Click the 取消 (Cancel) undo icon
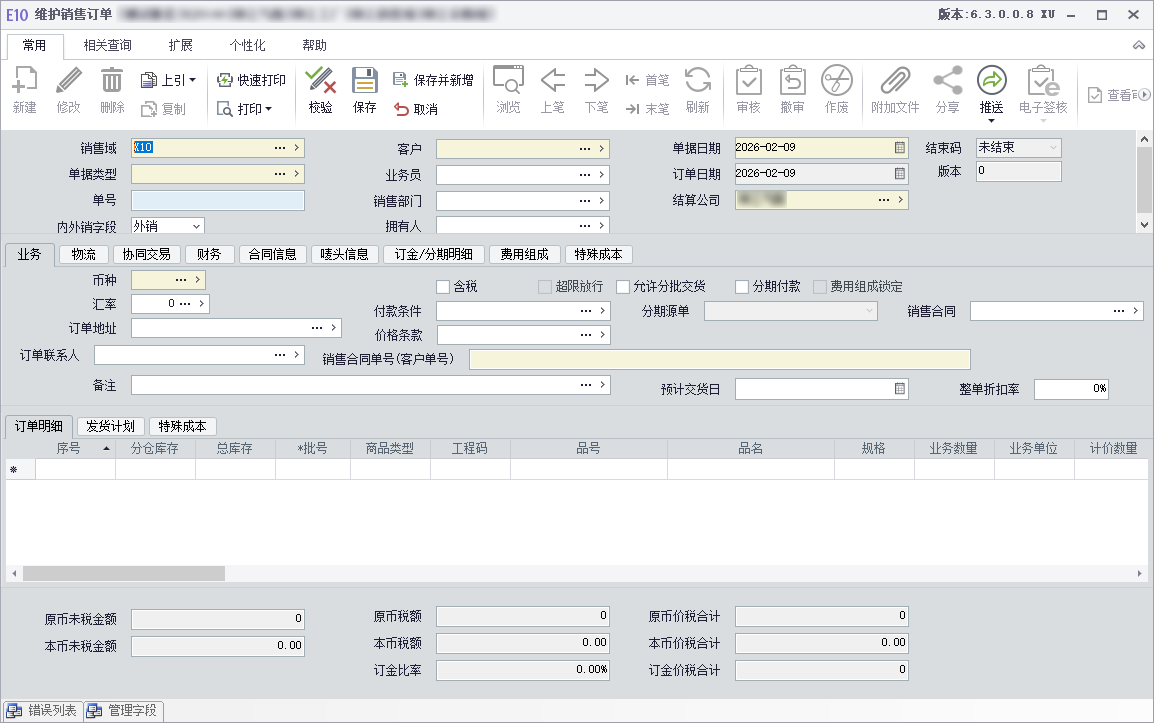This screenshot has width=1154, height=723. 401,109
